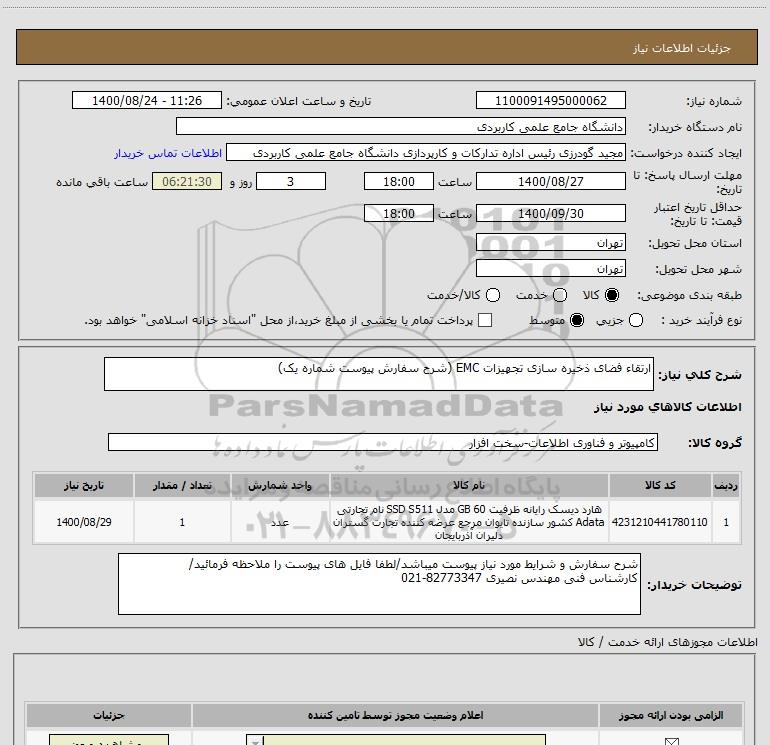Click the requester name field مجید گودرزی

pyautogui.click(x=426, y=153)
